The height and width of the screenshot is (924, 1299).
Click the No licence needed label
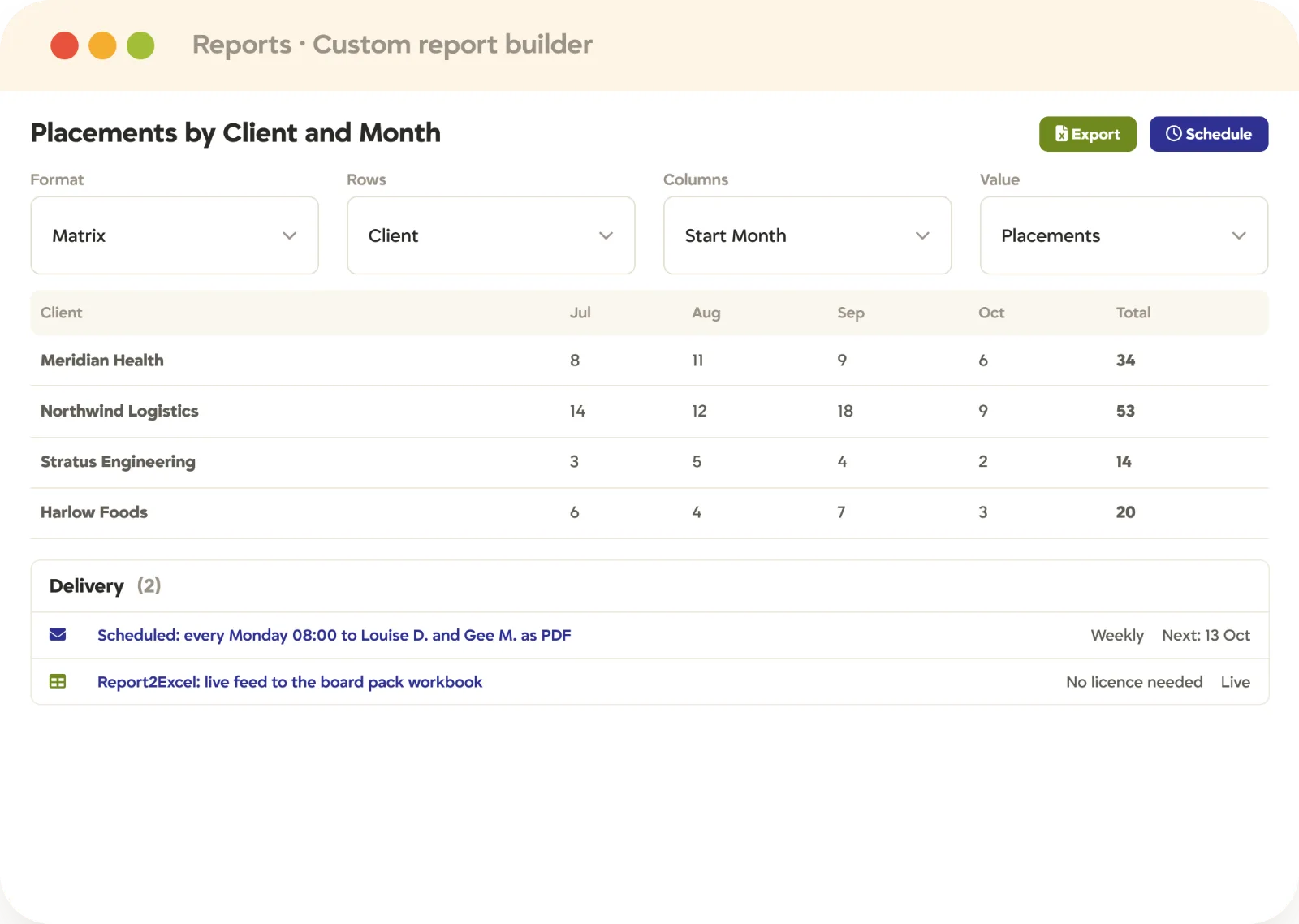(1134, 682)
